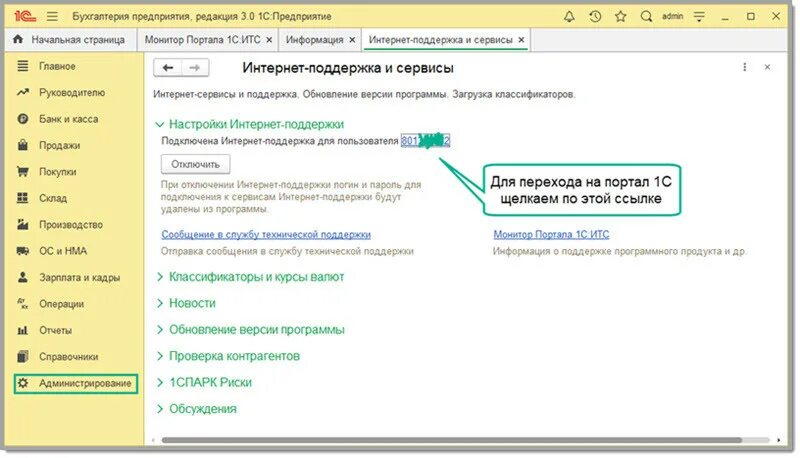Click the scrollbar left arrow

click(x=153, y=440)
